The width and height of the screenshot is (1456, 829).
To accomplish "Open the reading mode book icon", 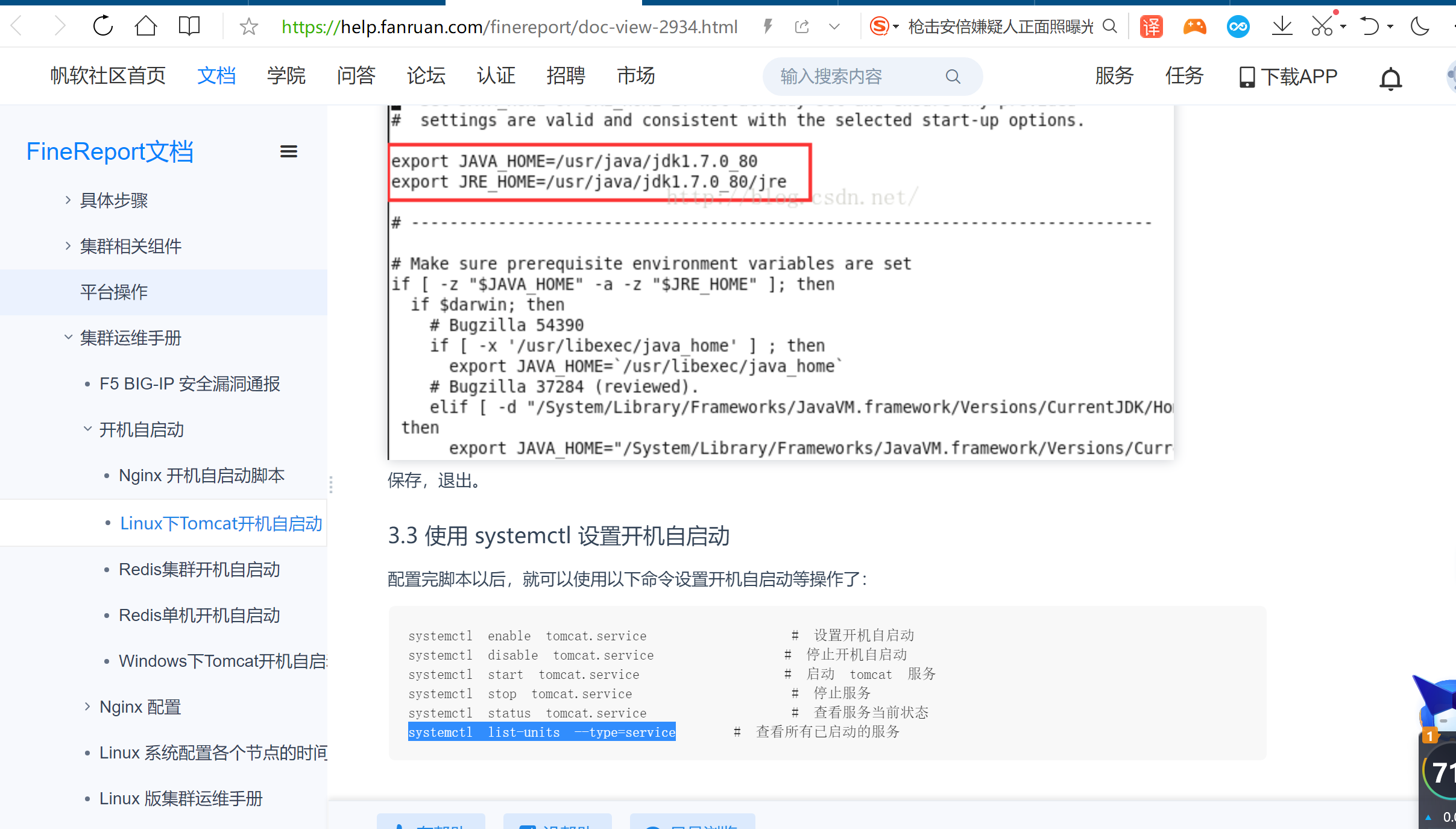I will pyautogui.click(x=189, y=26).
